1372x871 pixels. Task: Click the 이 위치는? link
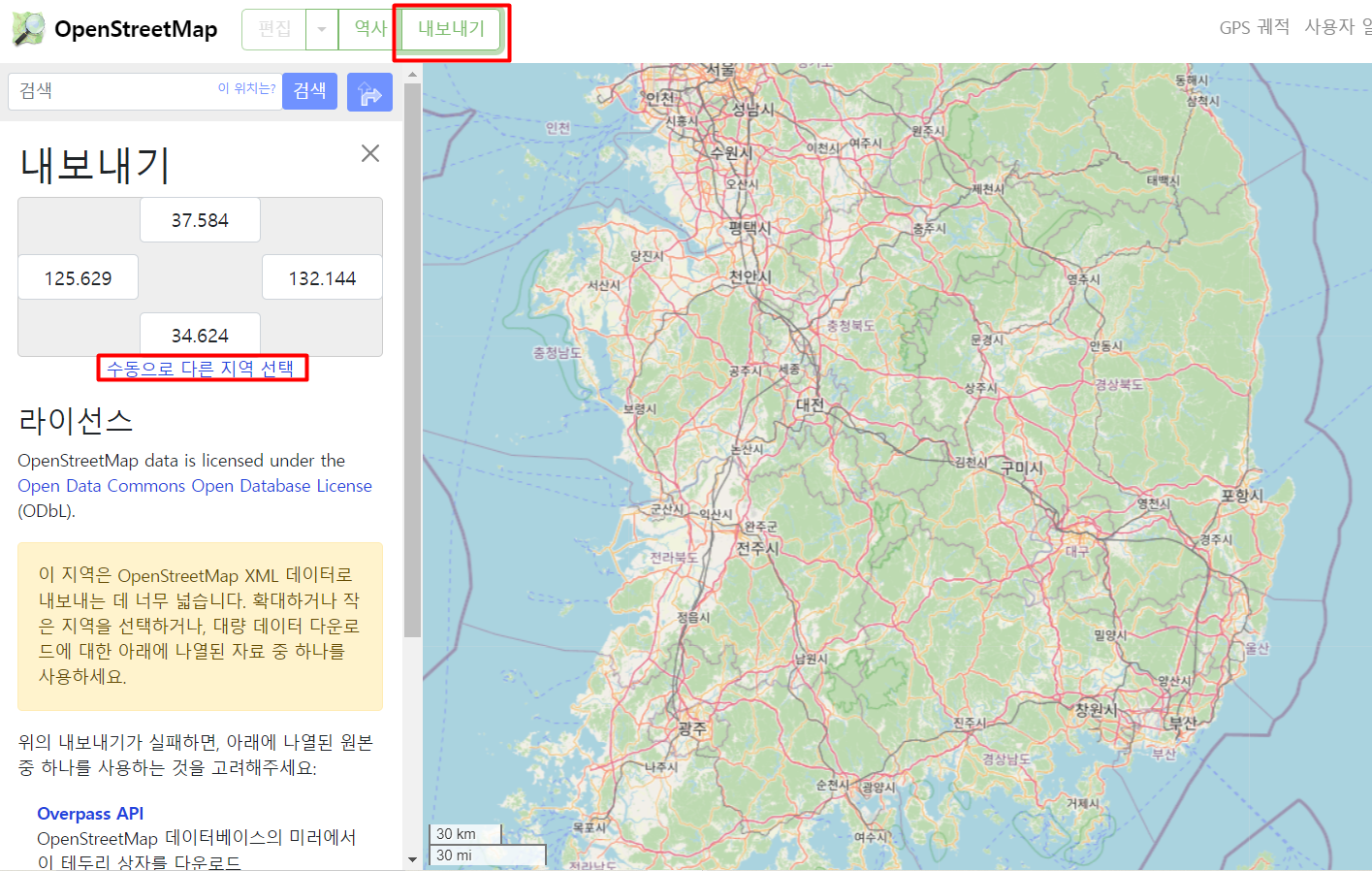[x=246, y=88]
